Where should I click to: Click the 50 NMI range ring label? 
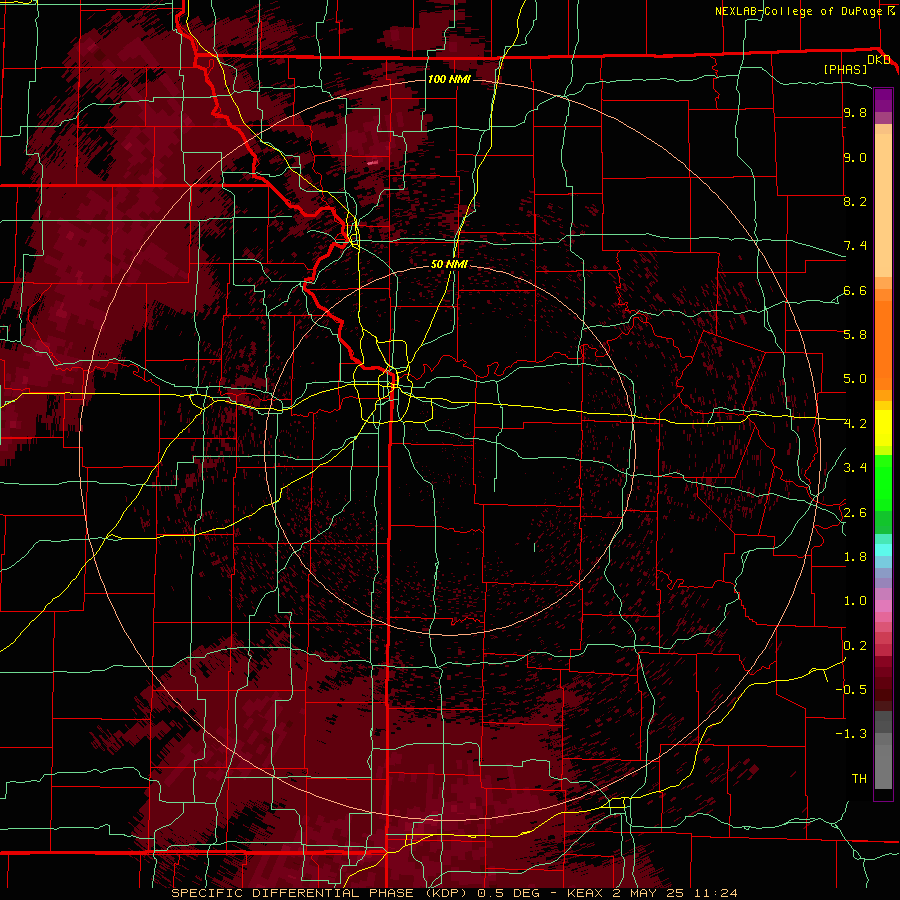tap(449, 264)
